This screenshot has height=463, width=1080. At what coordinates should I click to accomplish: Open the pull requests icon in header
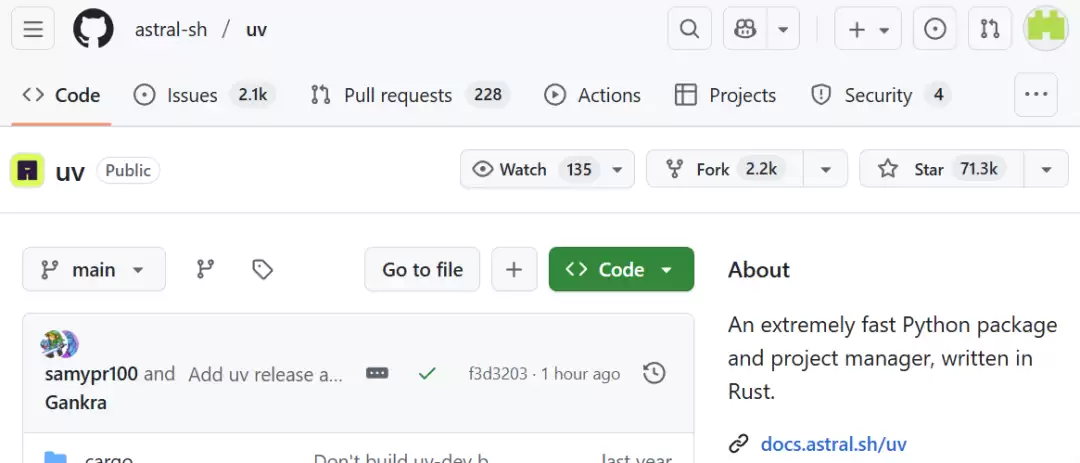[x=989, y=29]
